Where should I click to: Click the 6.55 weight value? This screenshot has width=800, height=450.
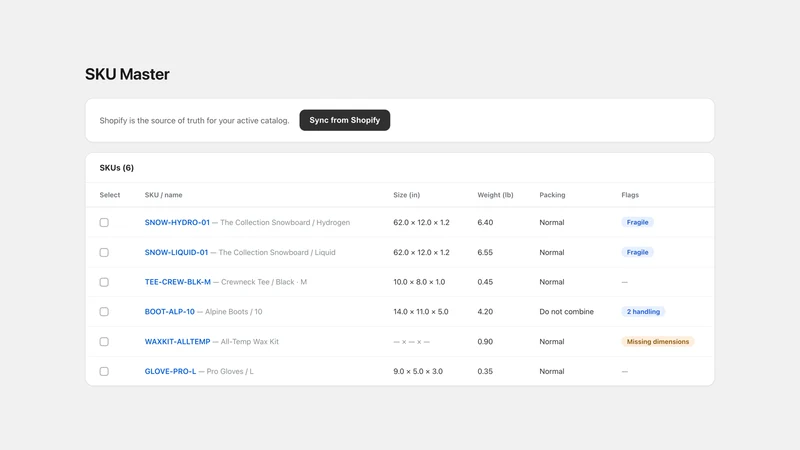point(485,253)
